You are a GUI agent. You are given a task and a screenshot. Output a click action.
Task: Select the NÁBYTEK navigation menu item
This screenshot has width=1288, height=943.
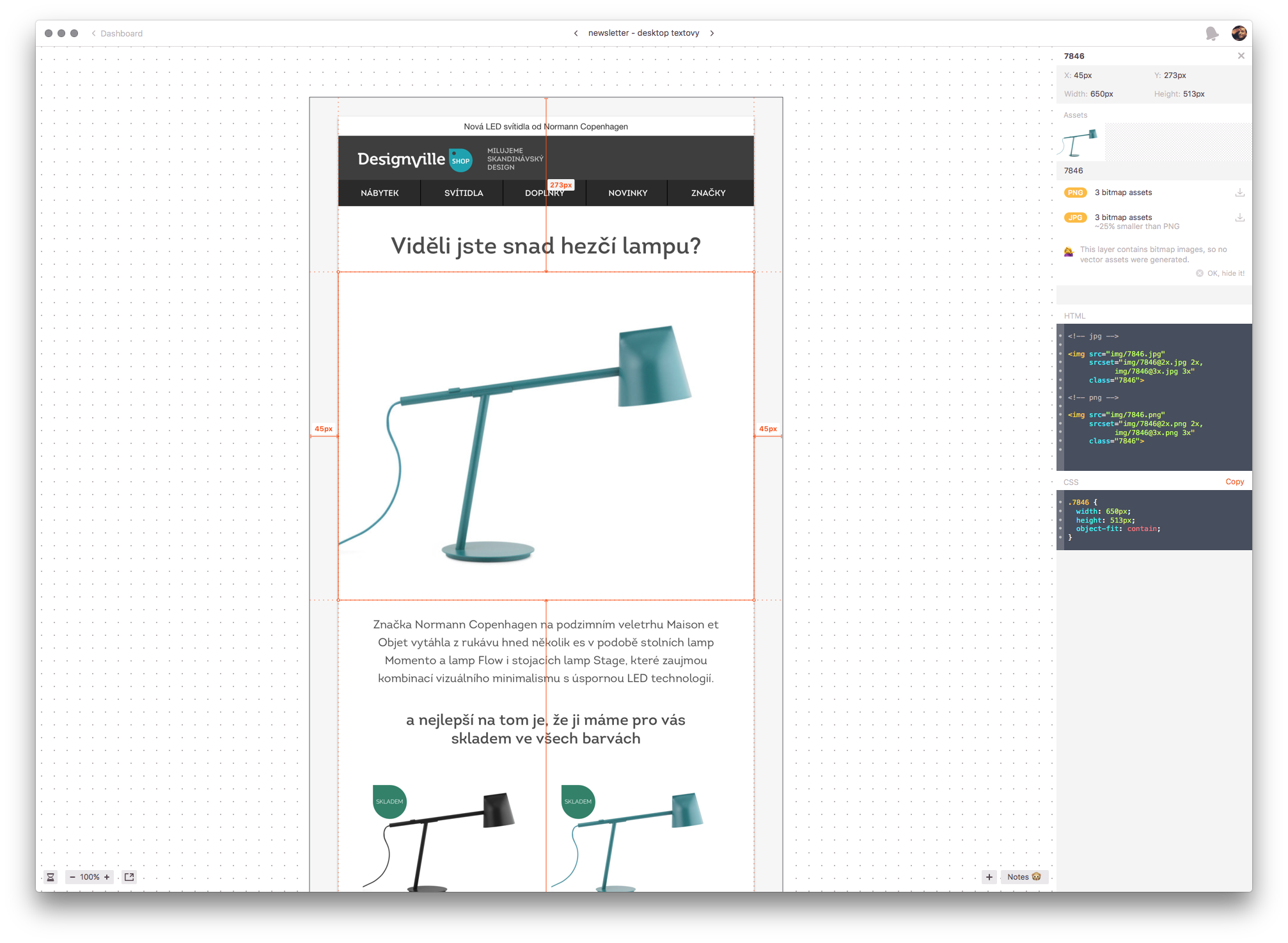pyautogui.click(x=380, y=193)
